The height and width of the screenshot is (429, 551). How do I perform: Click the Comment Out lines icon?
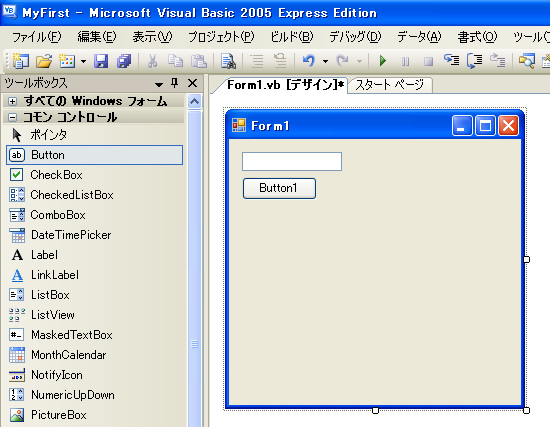click(257, 61)
